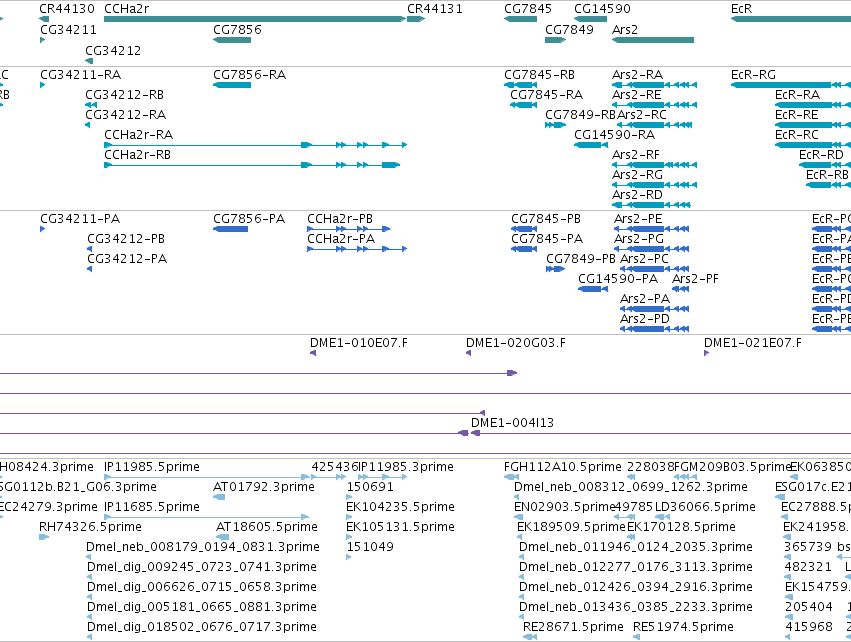Select transcript EcR-RA
Image resolution: width=851 pixels, height=642 pixels.
pos(813,105)
